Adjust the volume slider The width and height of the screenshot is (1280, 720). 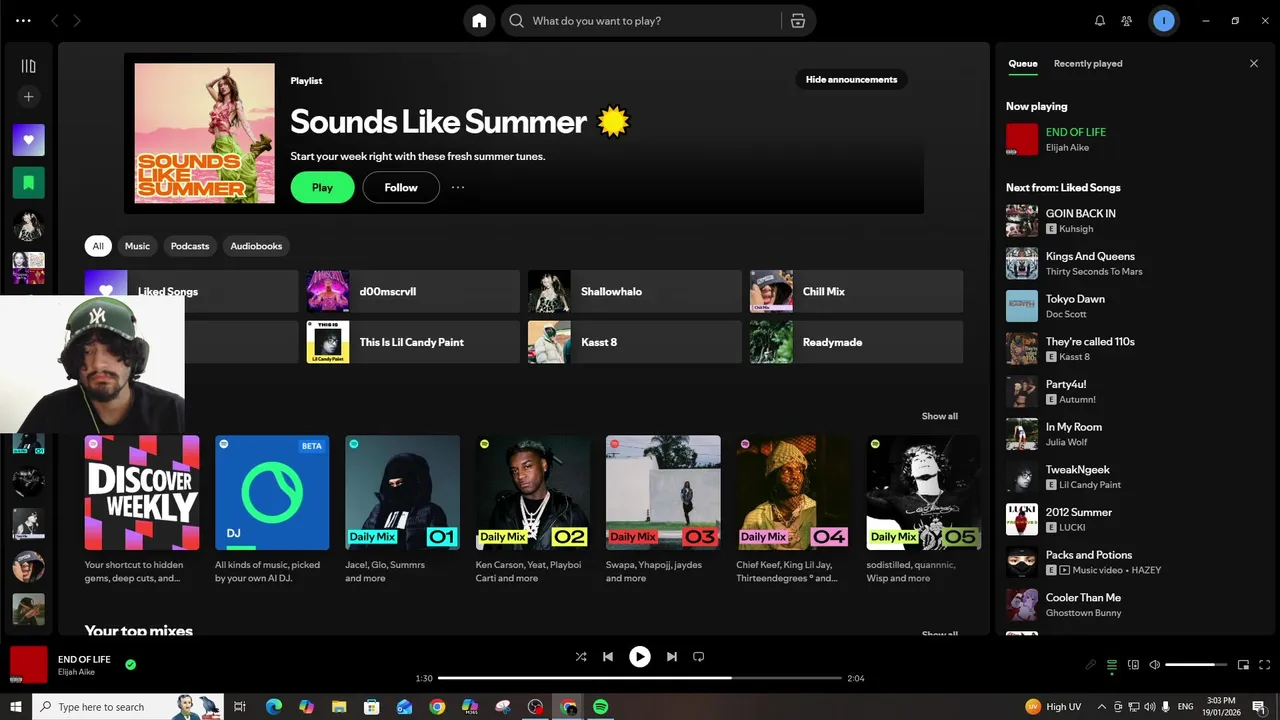pyautogui.click(x=1196, y=665)
